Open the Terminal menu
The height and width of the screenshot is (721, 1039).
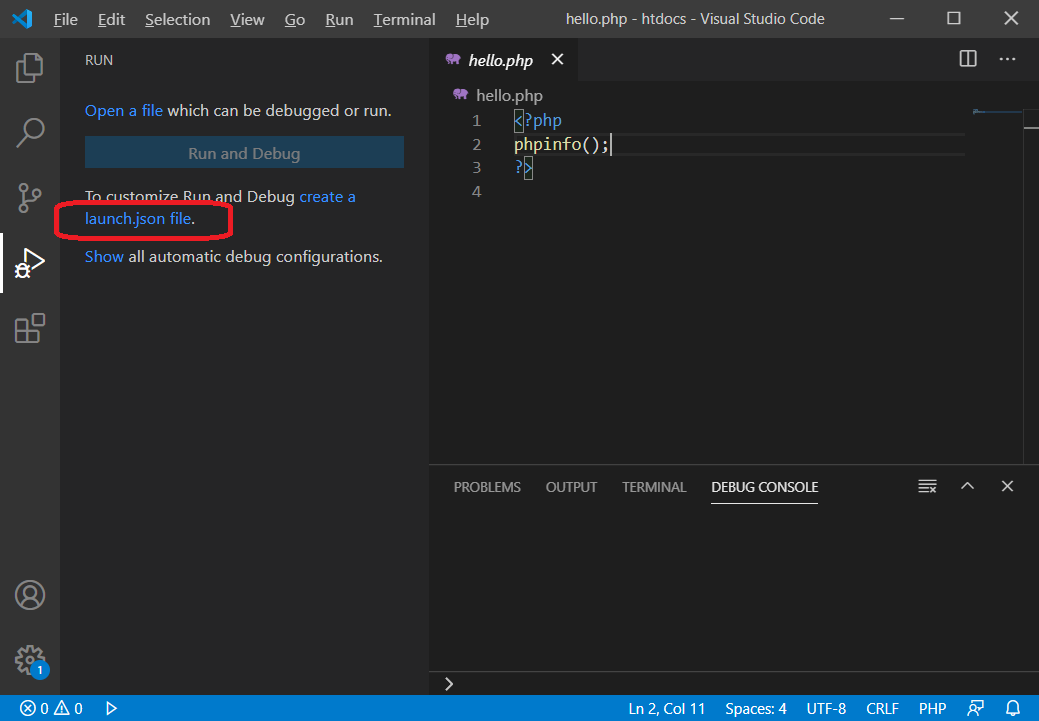(404, 19)
